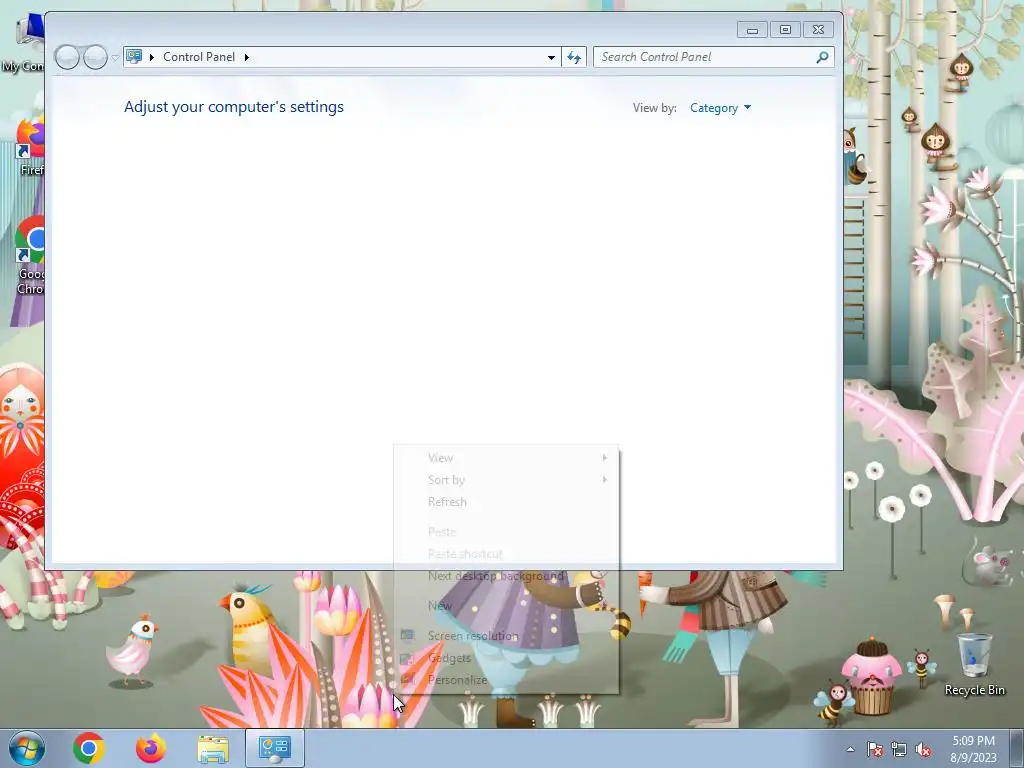Select Next desktop background menu entry
Screen dimensions: 1024x768
click(506, 576)
